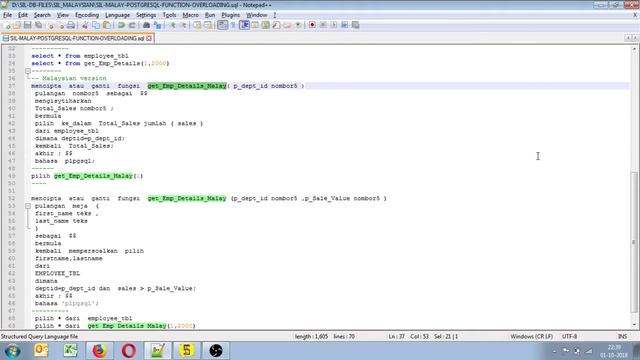640x360 pixels.
Task: Redo the edit via toolbar icon
Action: pos(132,25)
